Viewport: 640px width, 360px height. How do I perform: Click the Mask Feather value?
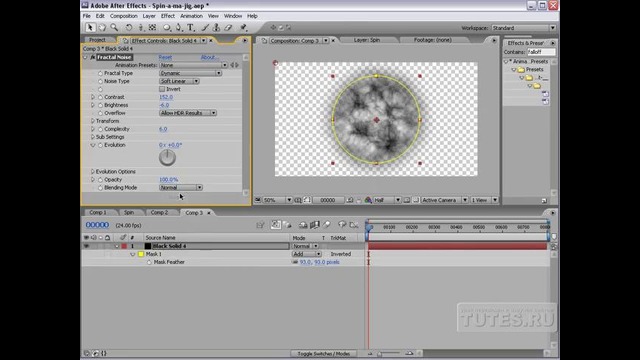pos(320,262)
